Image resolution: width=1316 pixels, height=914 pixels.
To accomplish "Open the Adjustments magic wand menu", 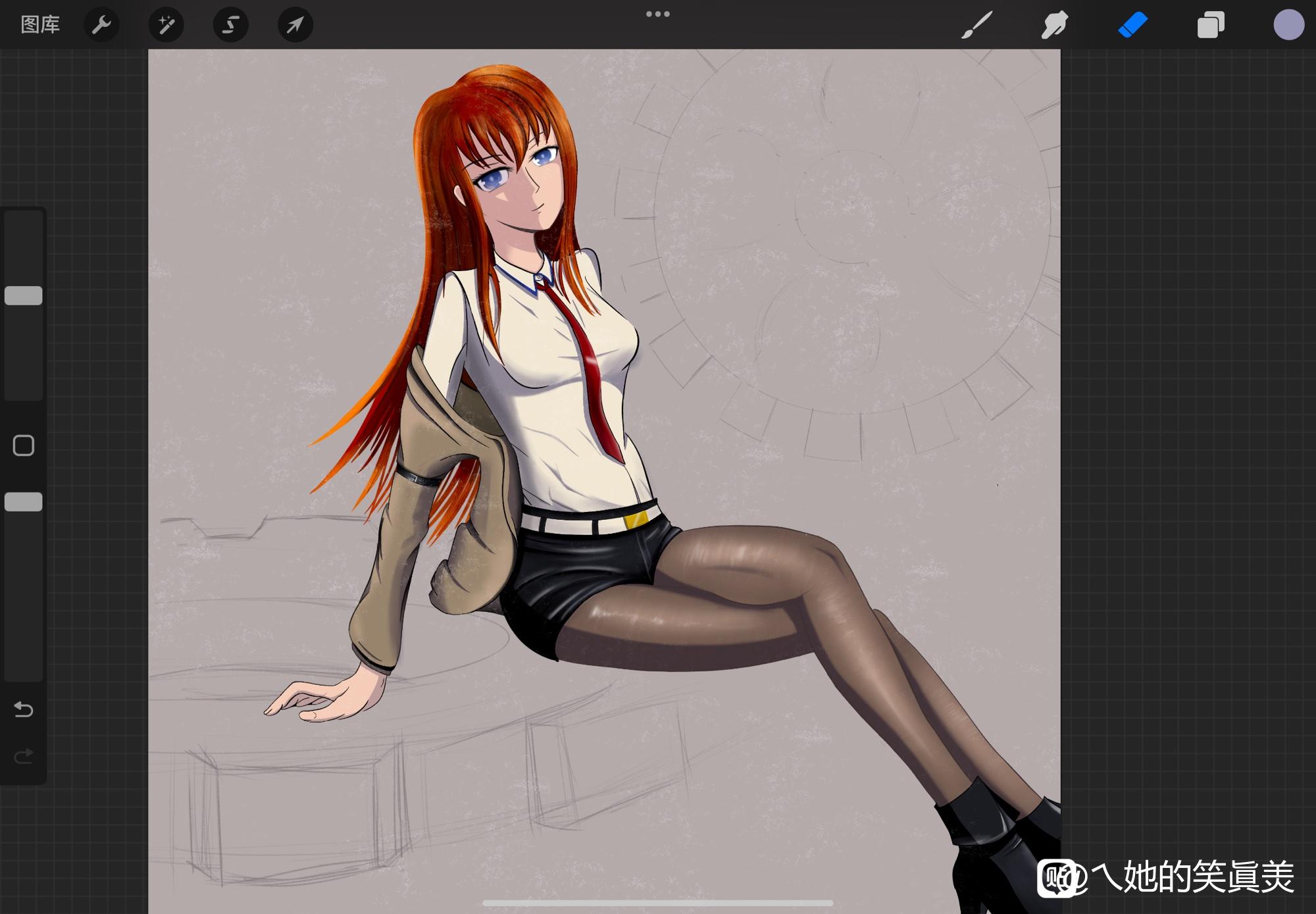I will 166,25.
